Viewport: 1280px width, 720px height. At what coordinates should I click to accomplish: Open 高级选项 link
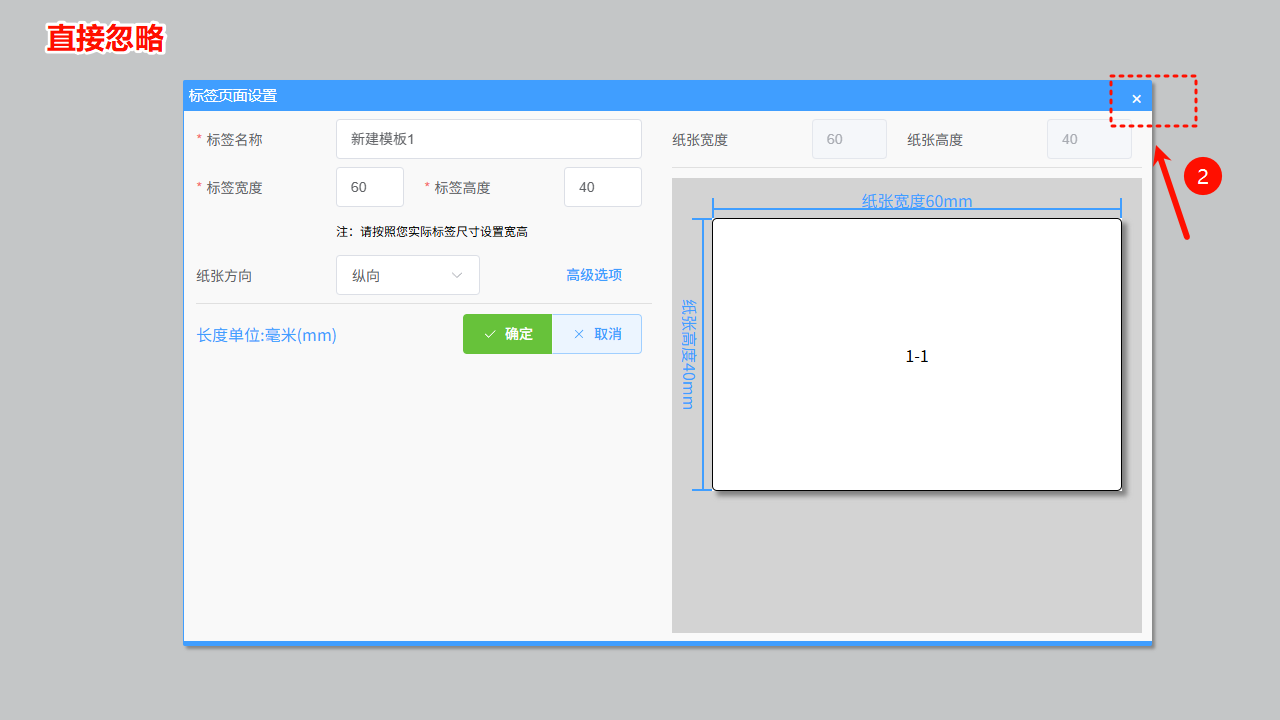point(594,275)
